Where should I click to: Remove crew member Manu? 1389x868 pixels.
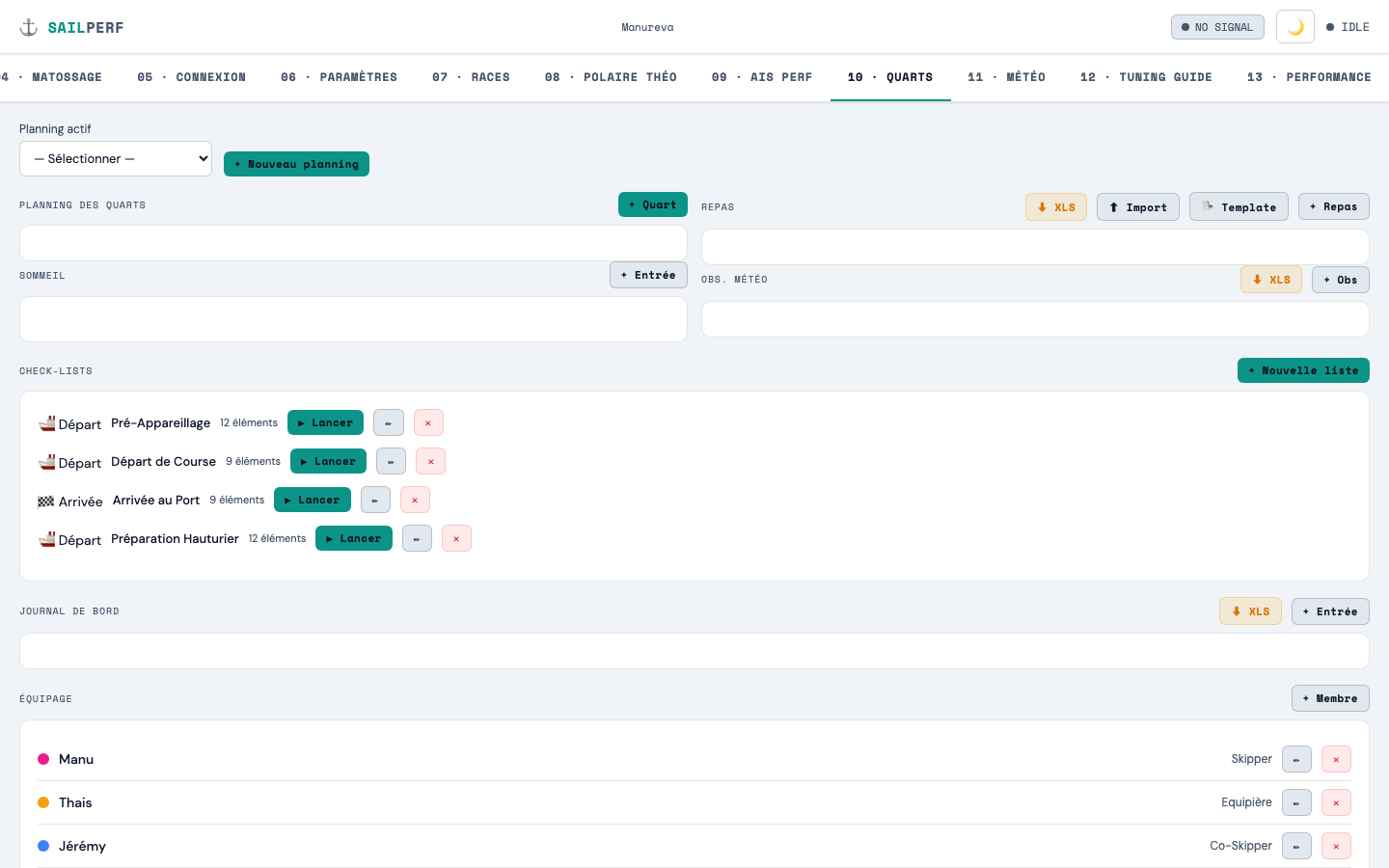click(x=1336, y=759)
